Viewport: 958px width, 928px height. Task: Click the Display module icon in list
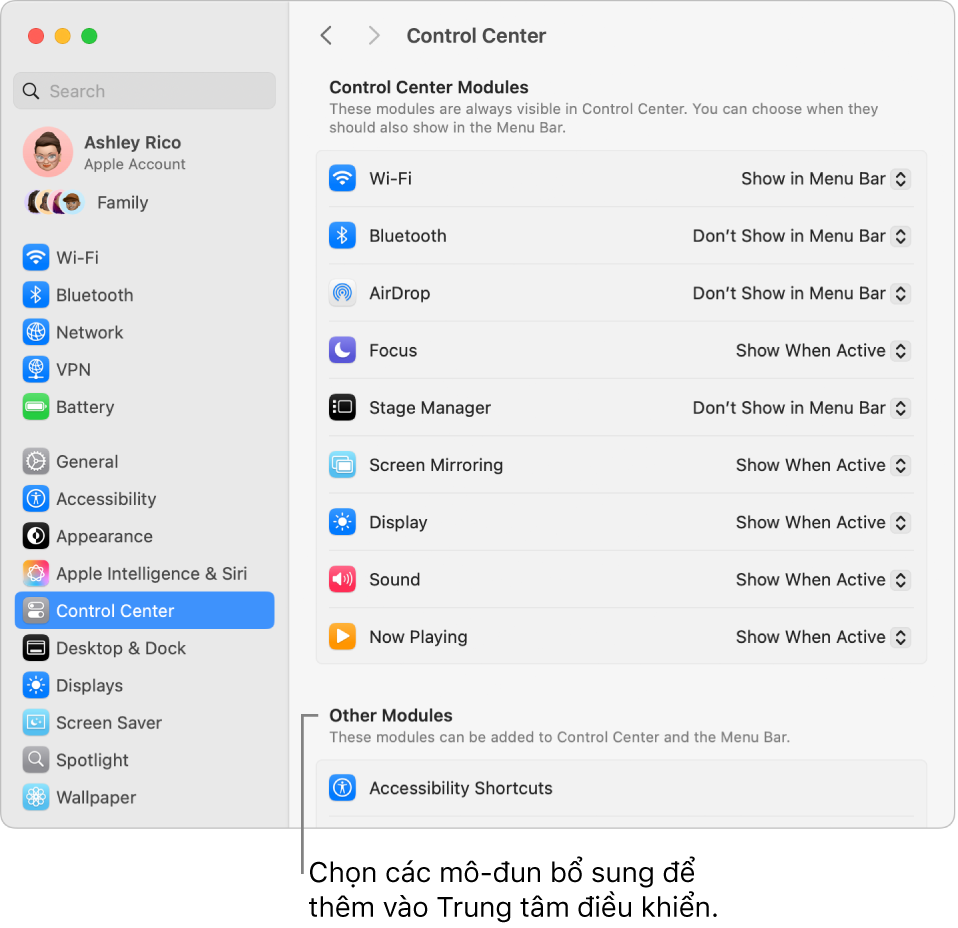342,522
